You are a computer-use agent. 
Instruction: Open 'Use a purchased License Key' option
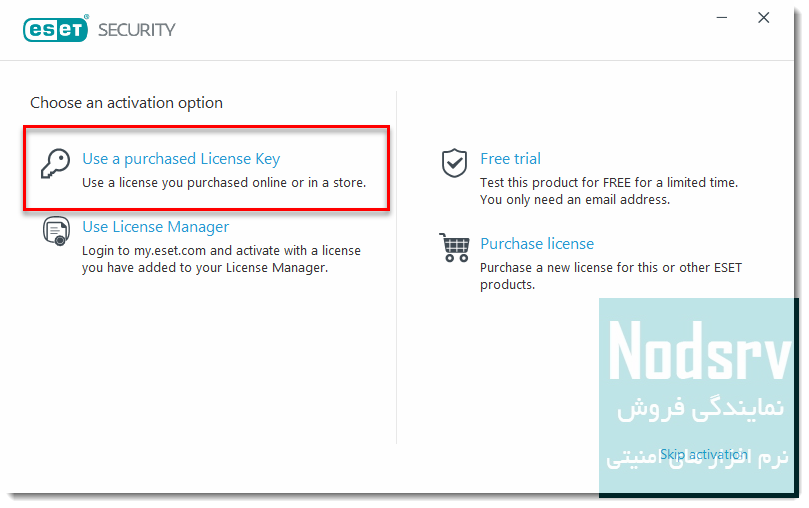pyautogui.click(x=181, y=159)
